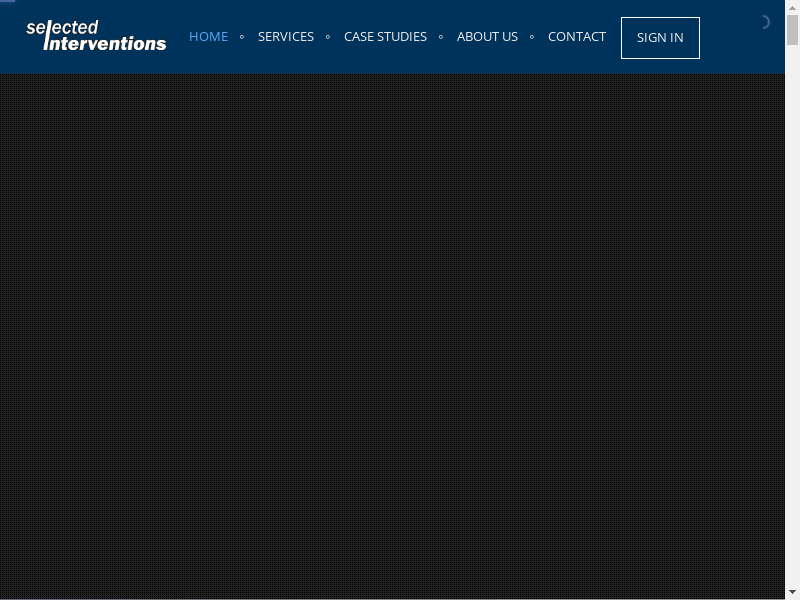
Task: Open the Contact page link
Action: coord(576,37)
